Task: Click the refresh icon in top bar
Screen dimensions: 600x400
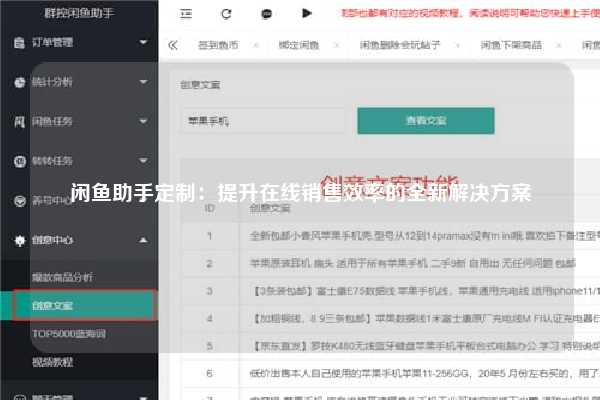Action: coord(226,14)
